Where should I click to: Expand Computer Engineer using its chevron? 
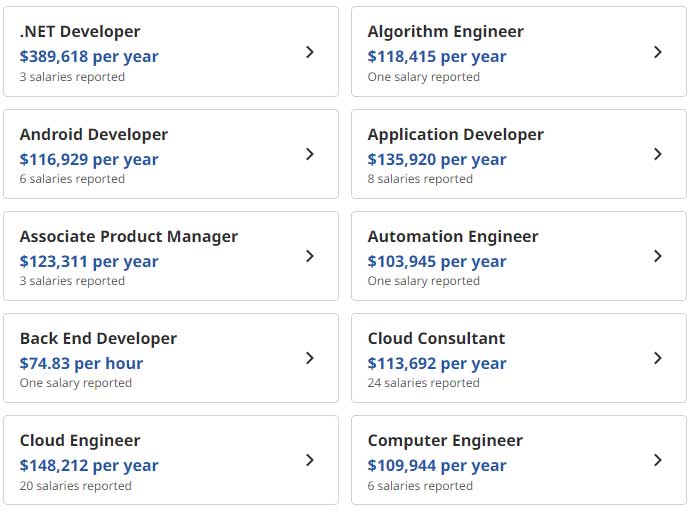point(657,460)
